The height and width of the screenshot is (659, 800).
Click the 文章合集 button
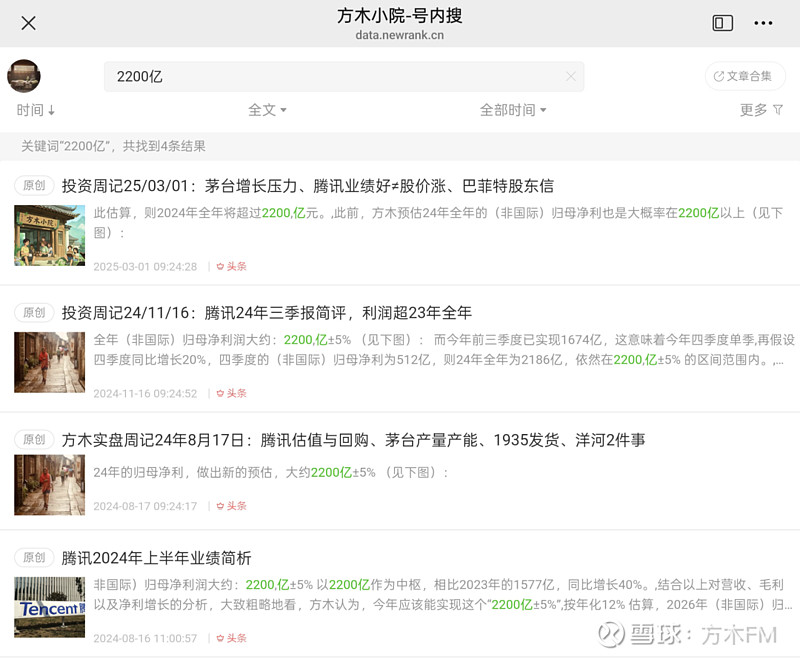tap(745, 76)
